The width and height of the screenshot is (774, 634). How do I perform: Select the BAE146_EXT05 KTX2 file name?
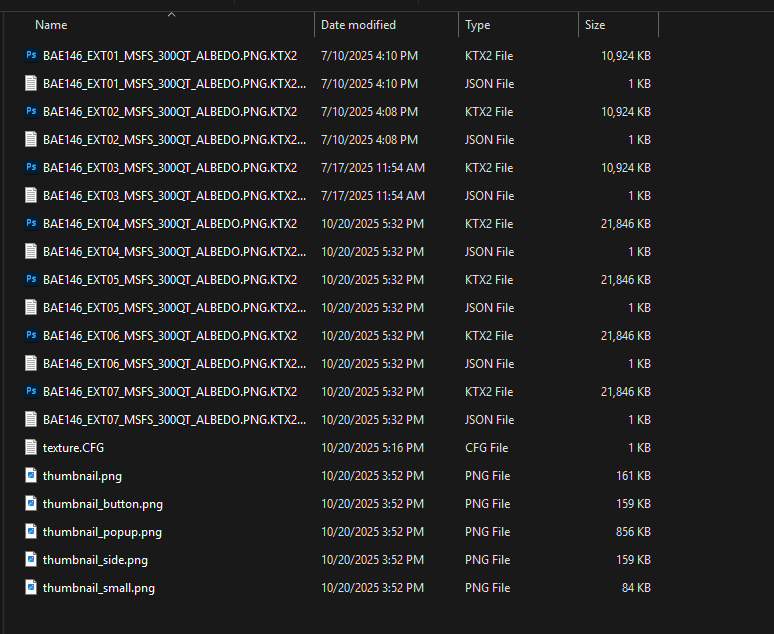click(169, 280)
